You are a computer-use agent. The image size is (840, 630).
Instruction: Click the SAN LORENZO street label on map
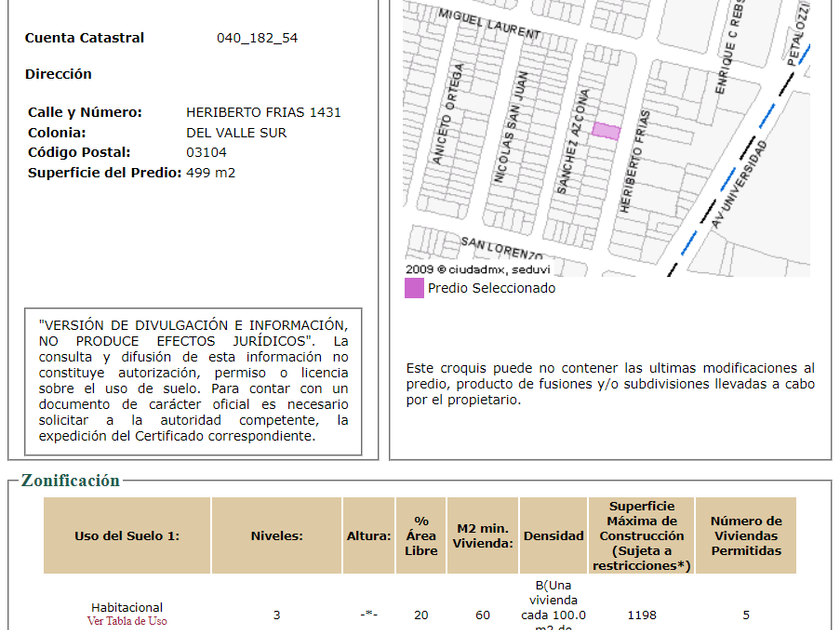click(502, 248)
